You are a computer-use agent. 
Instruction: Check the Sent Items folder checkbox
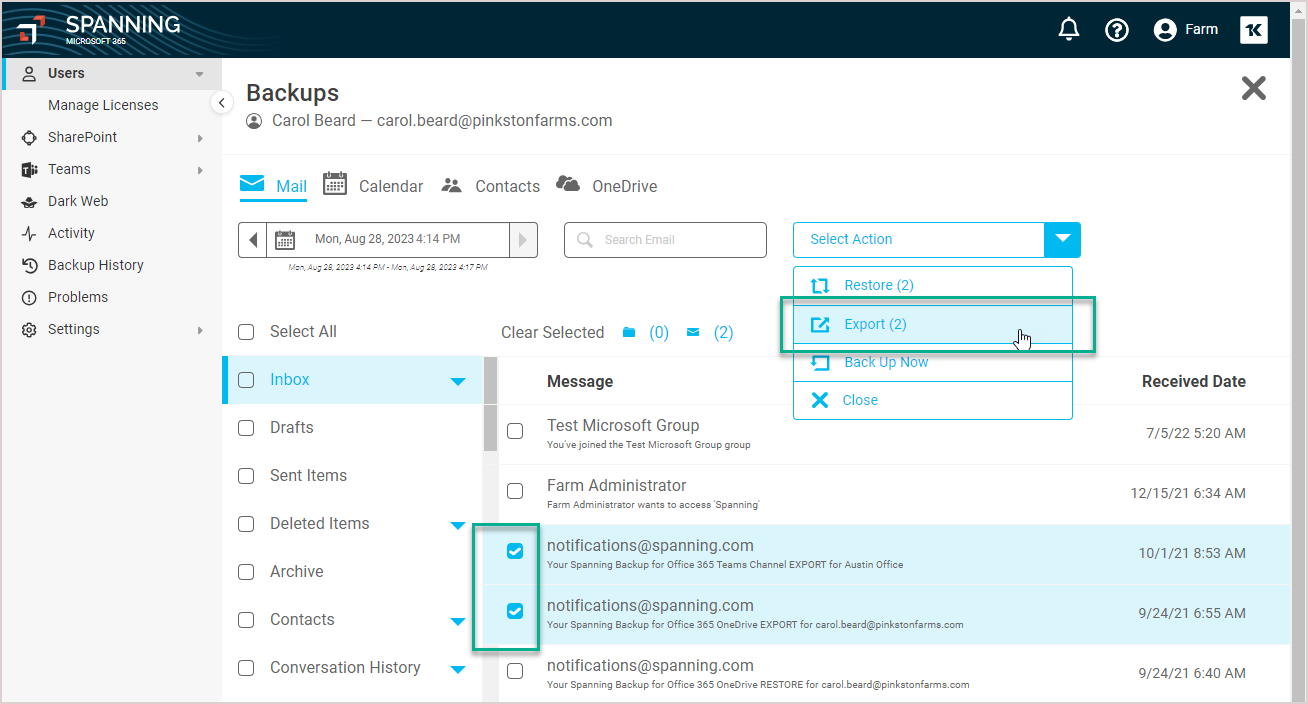pos(246,476)
